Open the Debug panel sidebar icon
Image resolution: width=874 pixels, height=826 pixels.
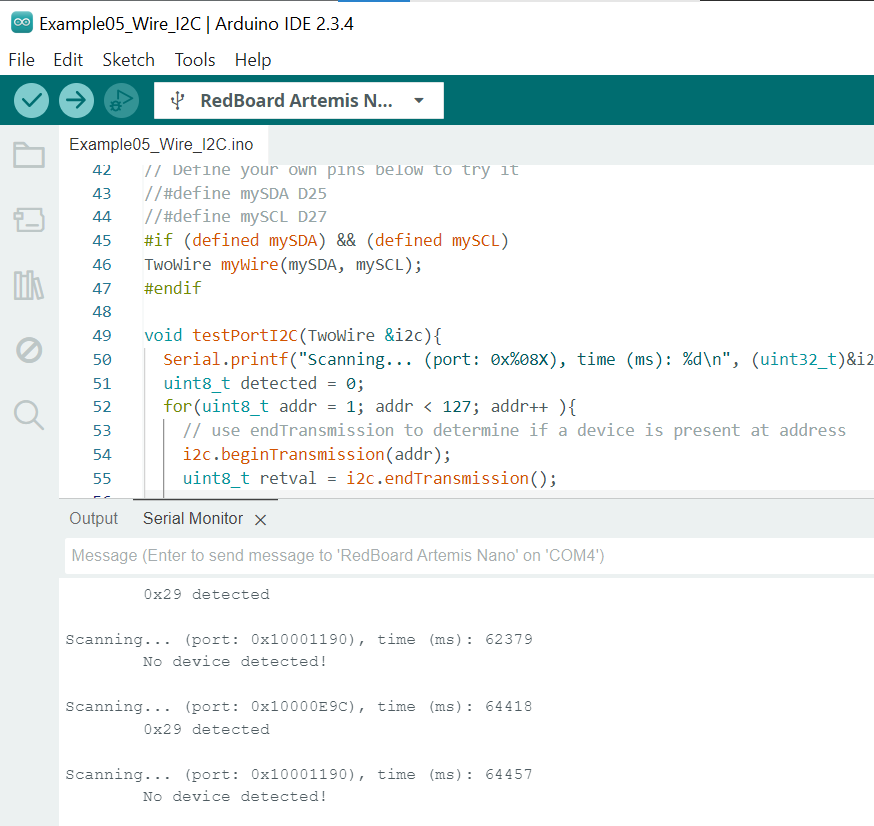(x=29, y=351)
